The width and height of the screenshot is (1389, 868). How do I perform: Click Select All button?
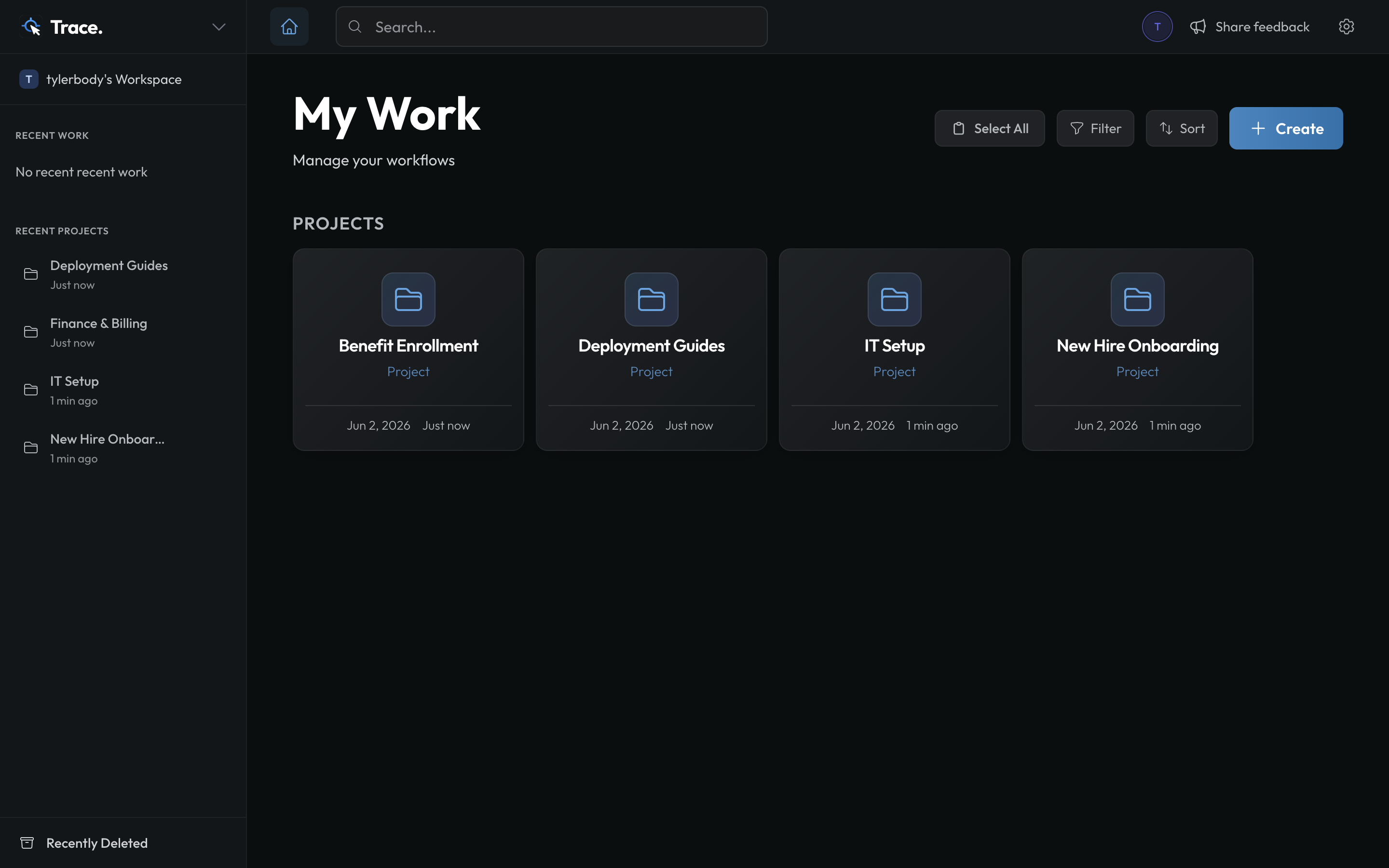click(990, 128)
